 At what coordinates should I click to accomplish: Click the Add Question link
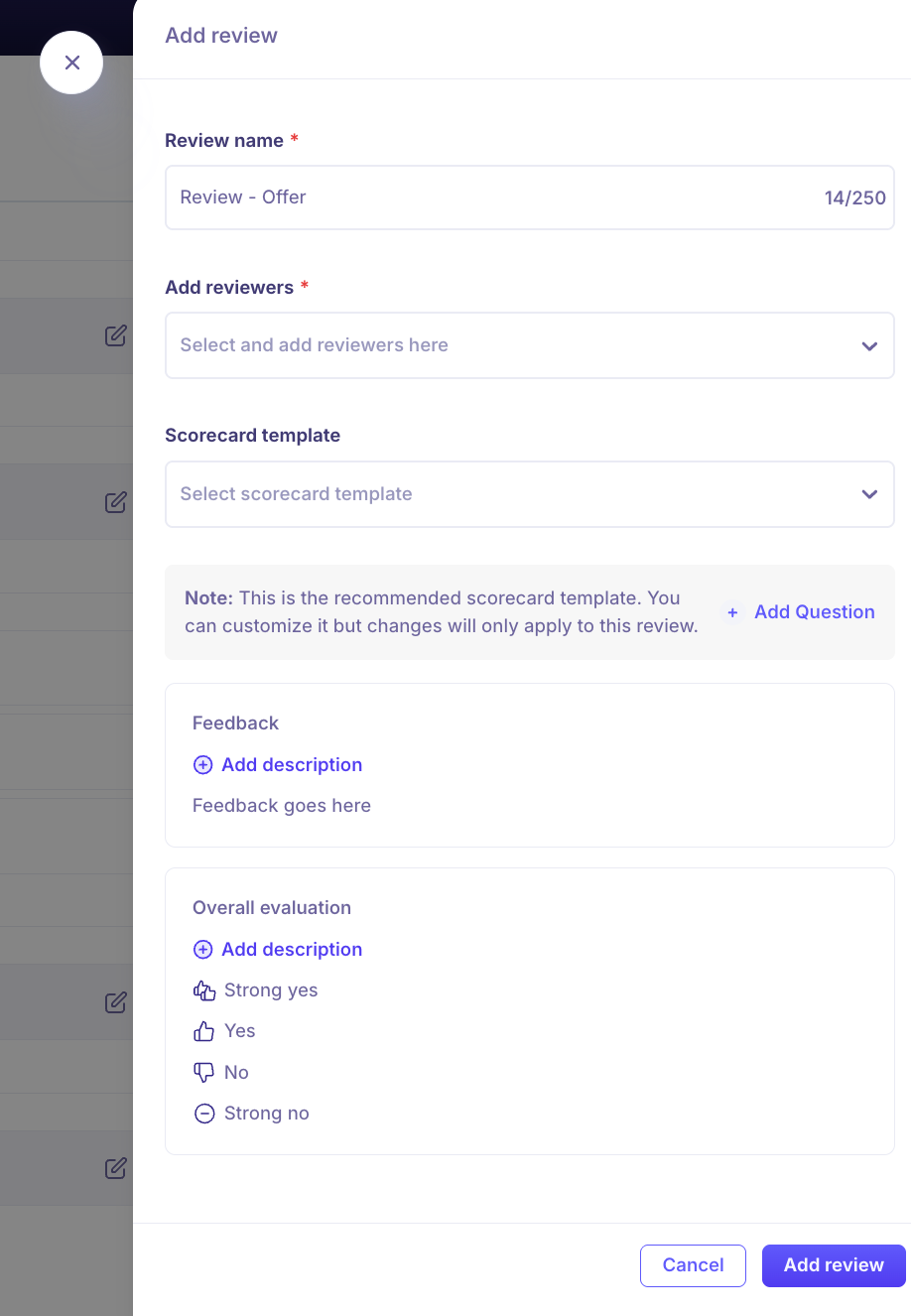(814, 612)
